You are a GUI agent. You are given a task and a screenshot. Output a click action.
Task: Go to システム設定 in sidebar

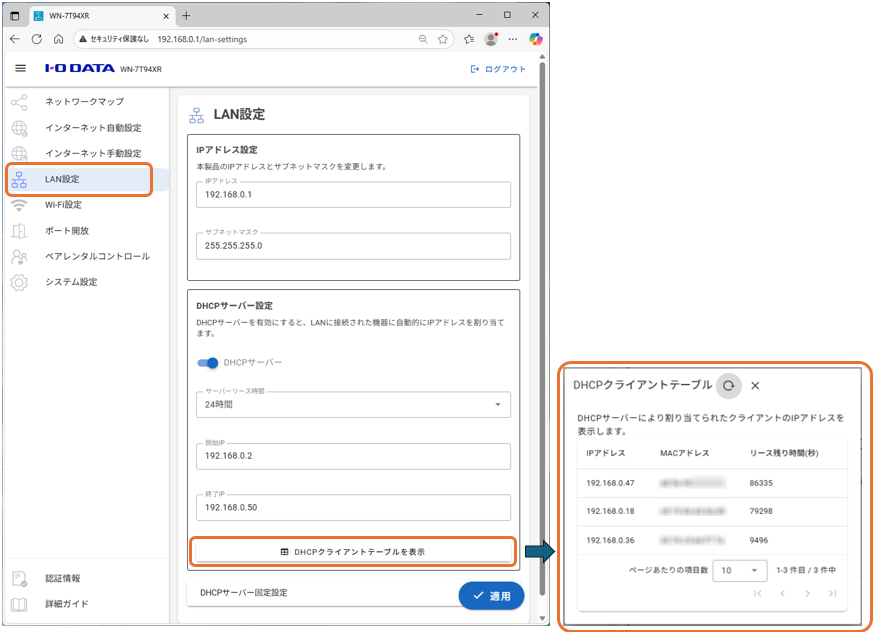(71, 282)
